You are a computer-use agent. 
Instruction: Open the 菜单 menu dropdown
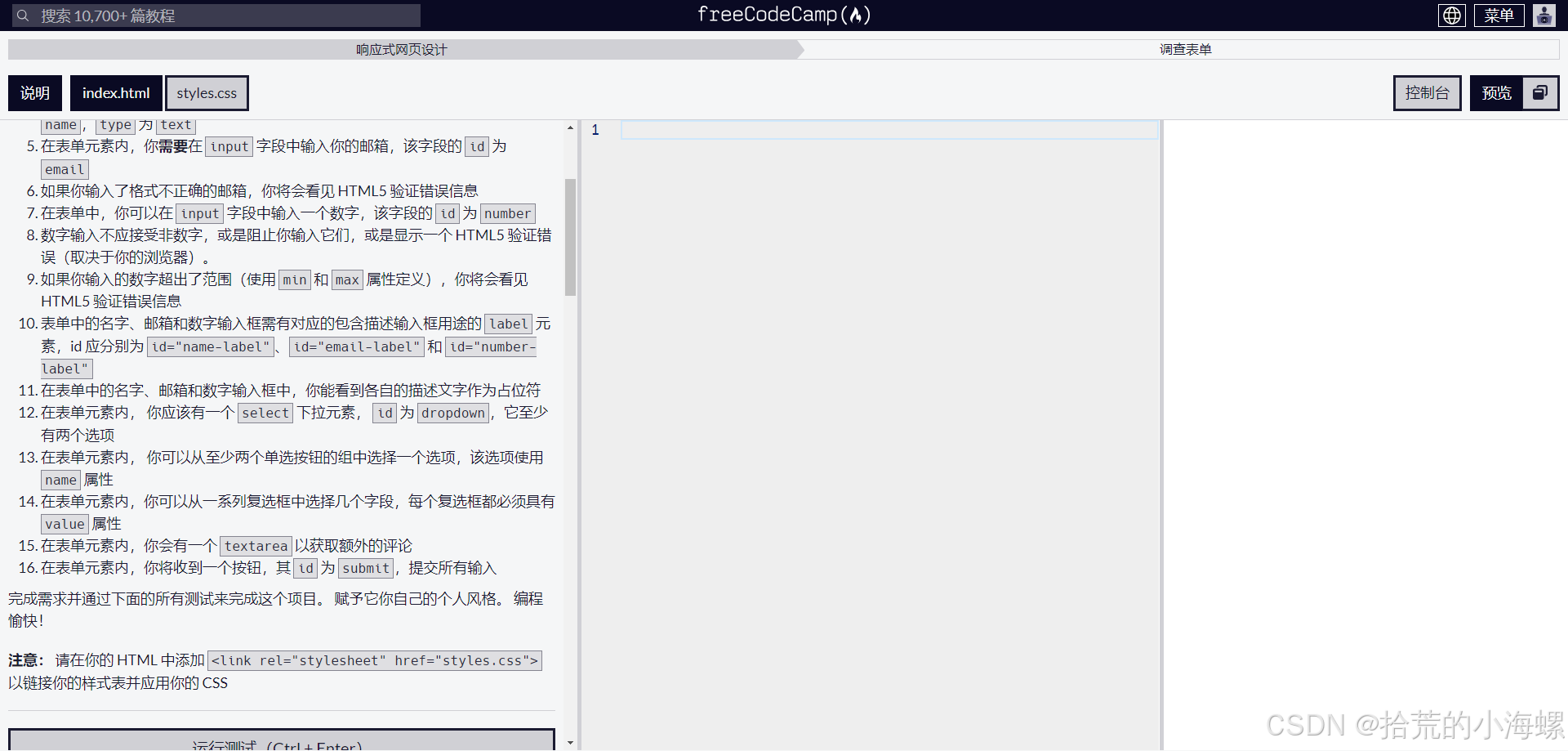1499,16
